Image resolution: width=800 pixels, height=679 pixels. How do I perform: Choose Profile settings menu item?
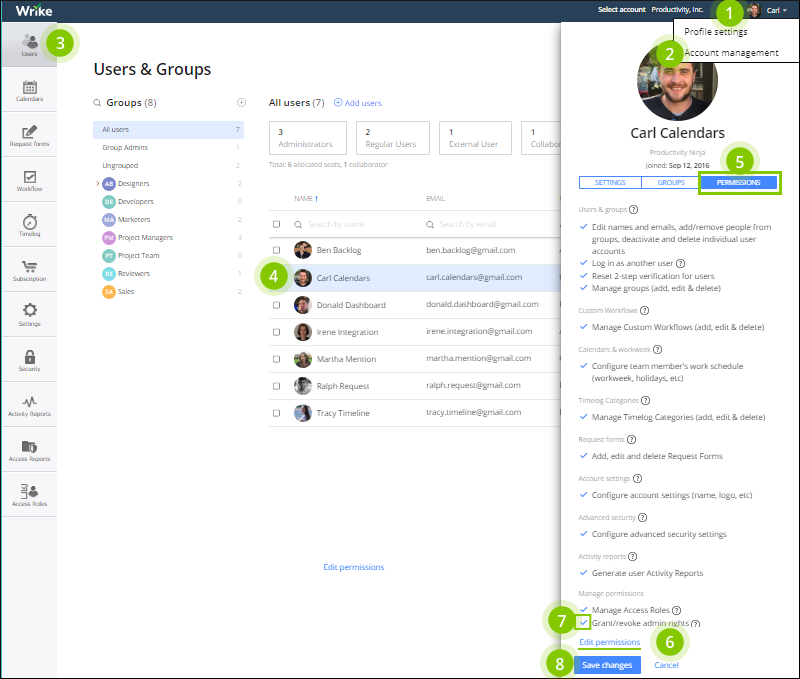716,32
